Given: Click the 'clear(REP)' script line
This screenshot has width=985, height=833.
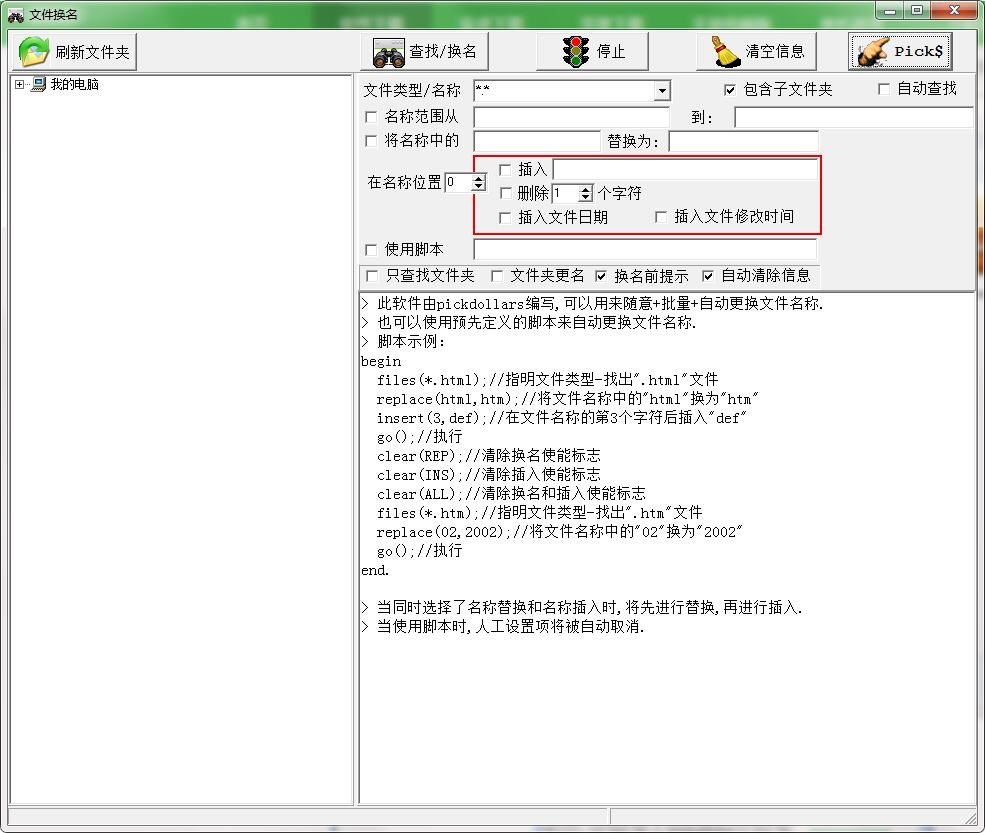Looking at the screenshot, I should click(x=489, y=456).
